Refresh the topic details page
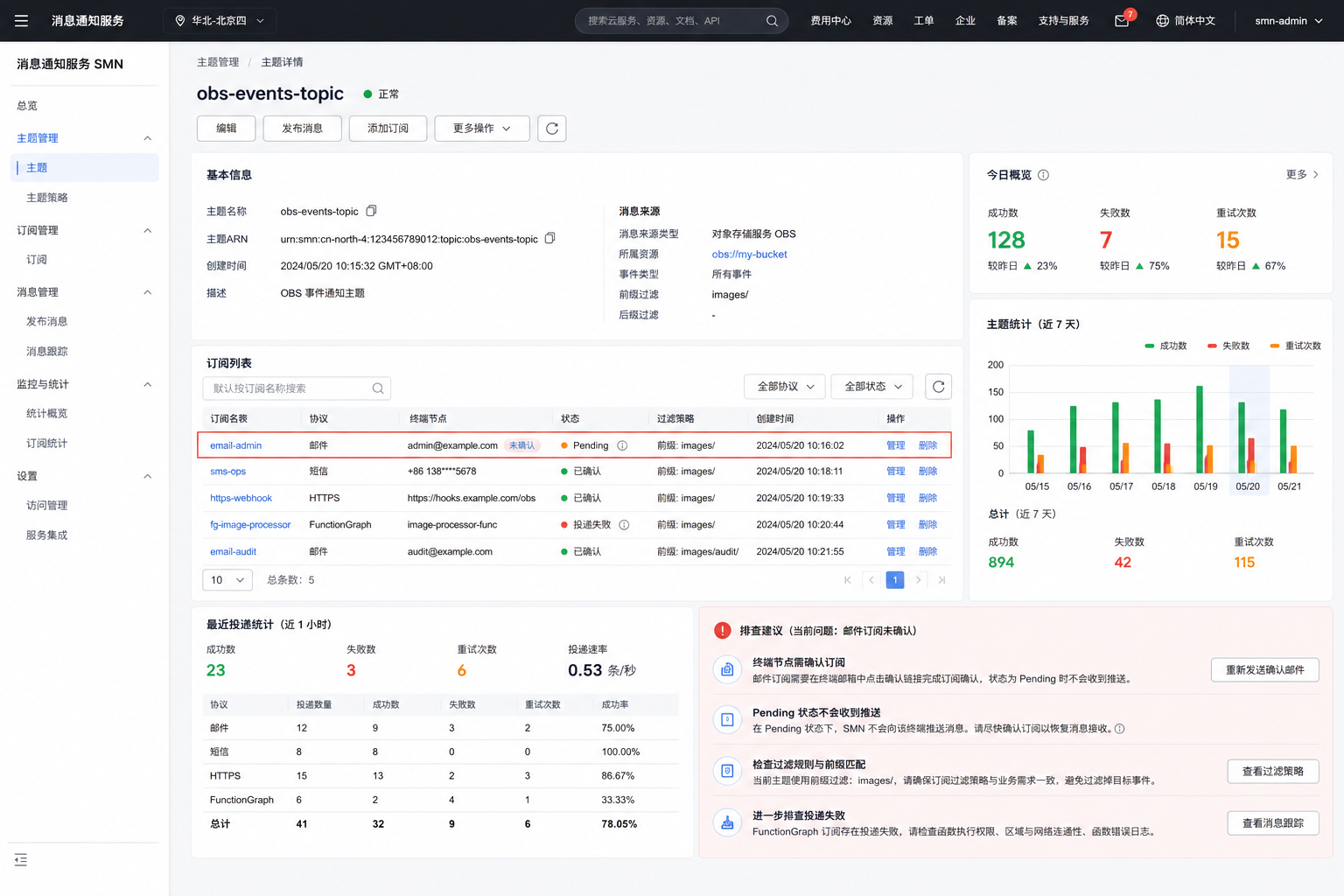The height and width of the screenshot is (896, 1344). click(551, 129)
